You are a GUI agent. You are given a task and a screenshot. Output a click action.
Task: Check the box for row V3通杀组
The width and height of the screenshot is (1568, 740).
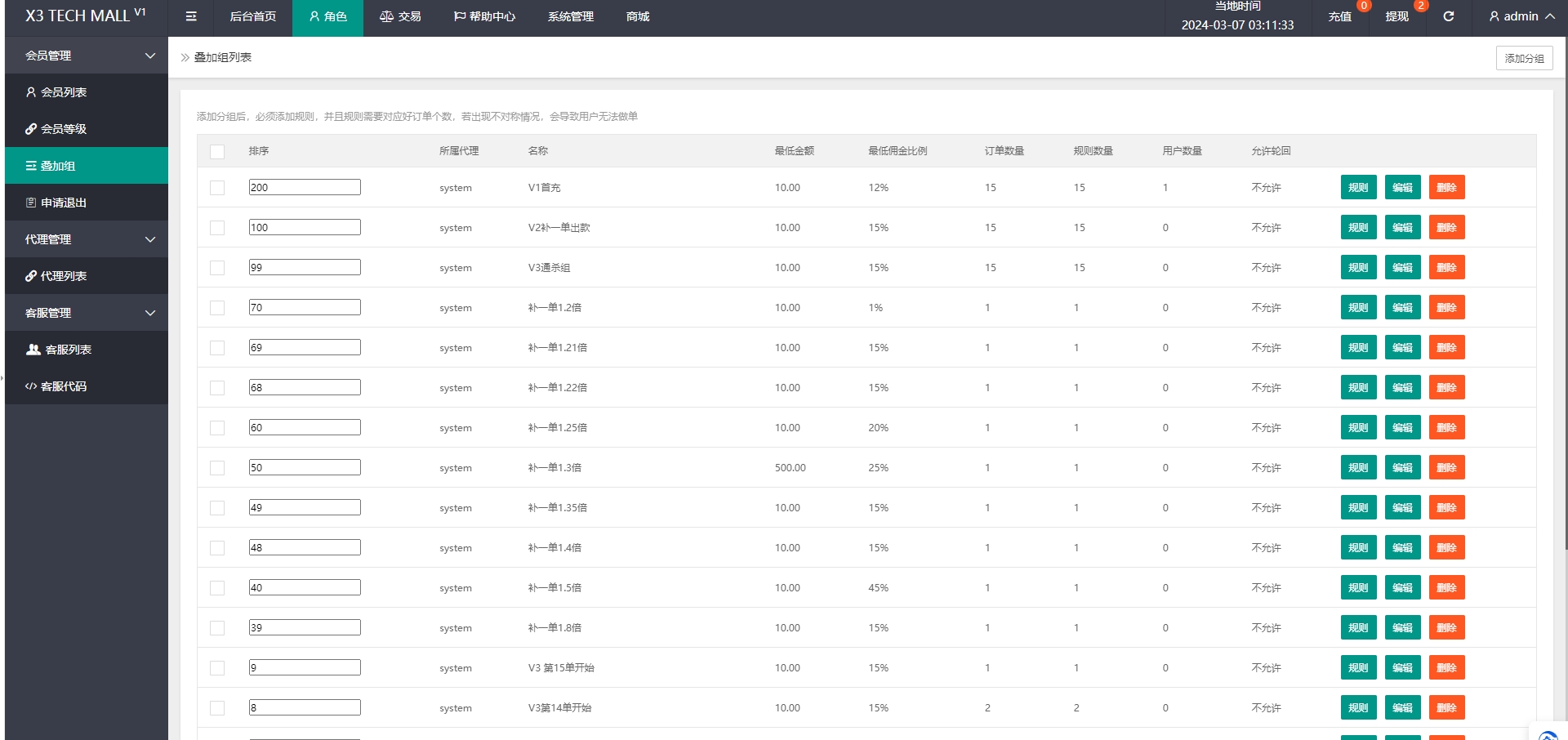[x=217, y=268]
